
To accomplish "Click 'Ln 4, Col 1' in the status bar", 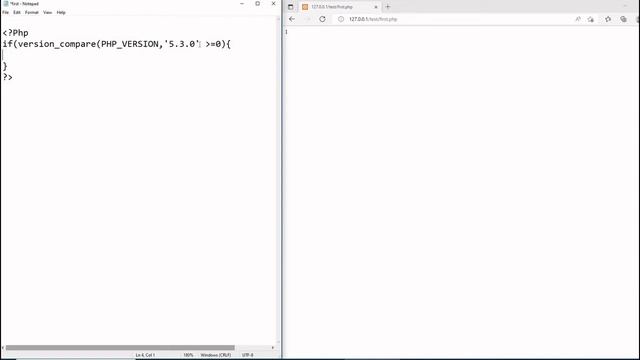I will click(145, 355).
